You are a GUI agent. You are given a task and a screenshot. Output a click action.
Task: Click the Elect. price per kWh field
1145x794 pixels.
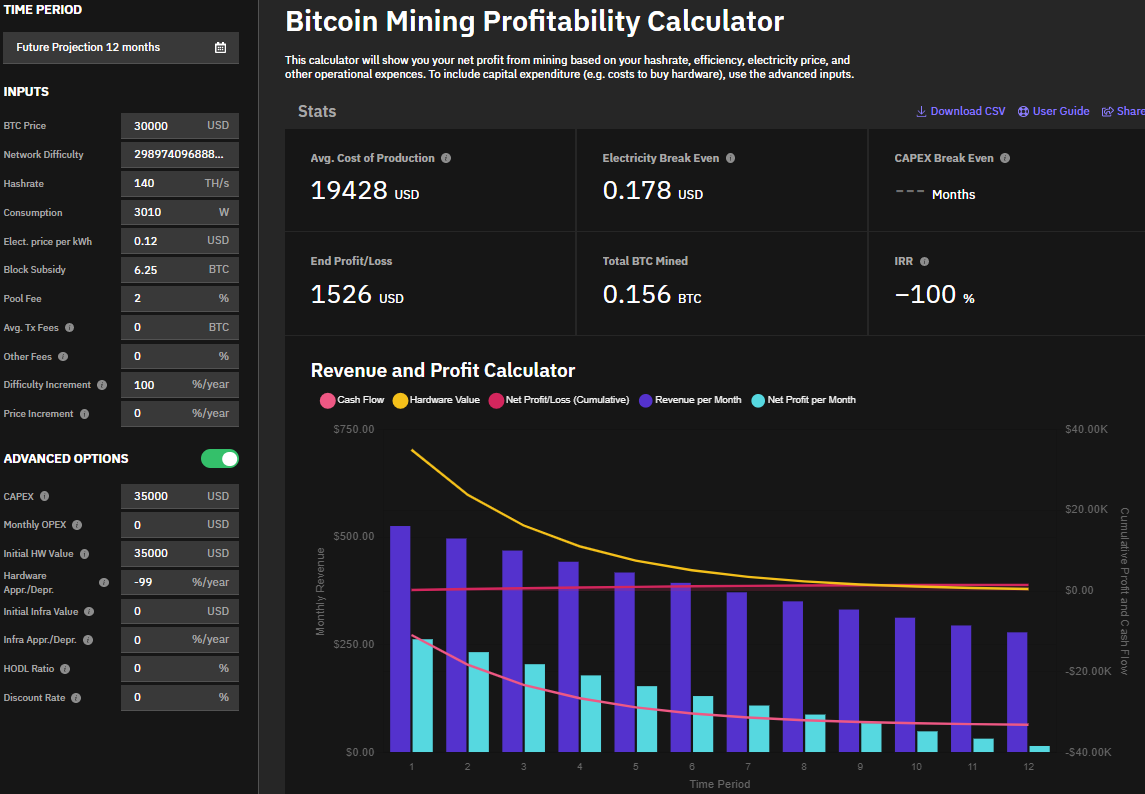coord(165,241)
